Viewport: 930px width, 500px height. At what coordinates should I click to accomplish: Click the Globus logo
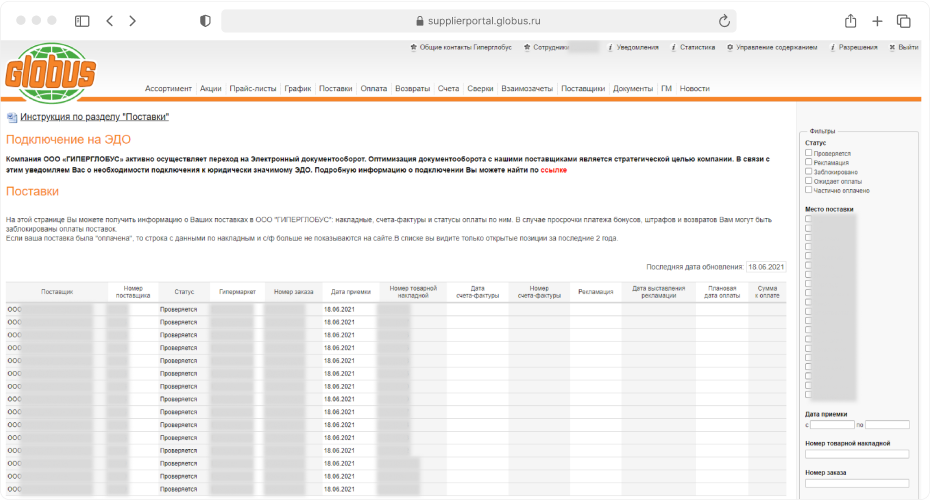[51, 72]
